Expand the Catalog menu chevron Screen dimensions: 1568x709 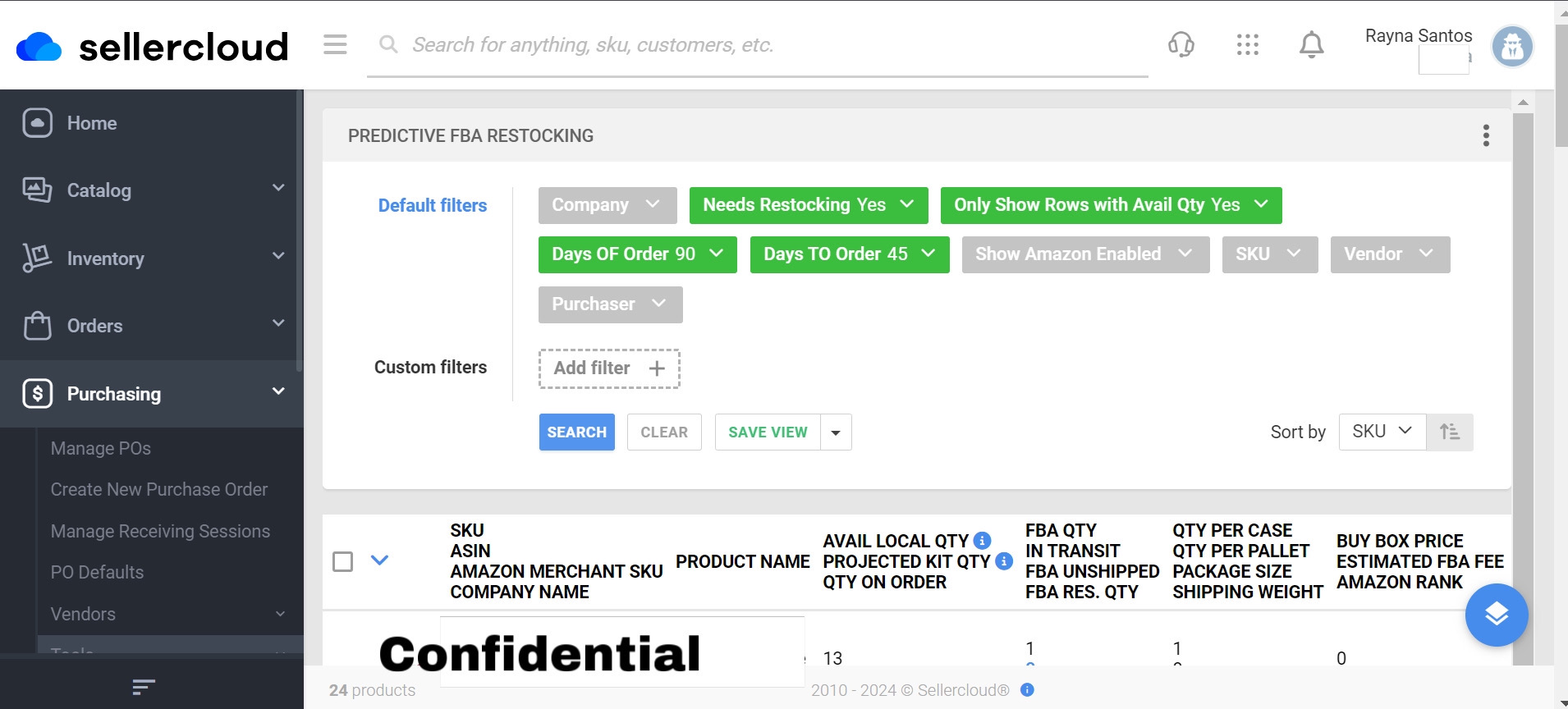click(278, 188)
